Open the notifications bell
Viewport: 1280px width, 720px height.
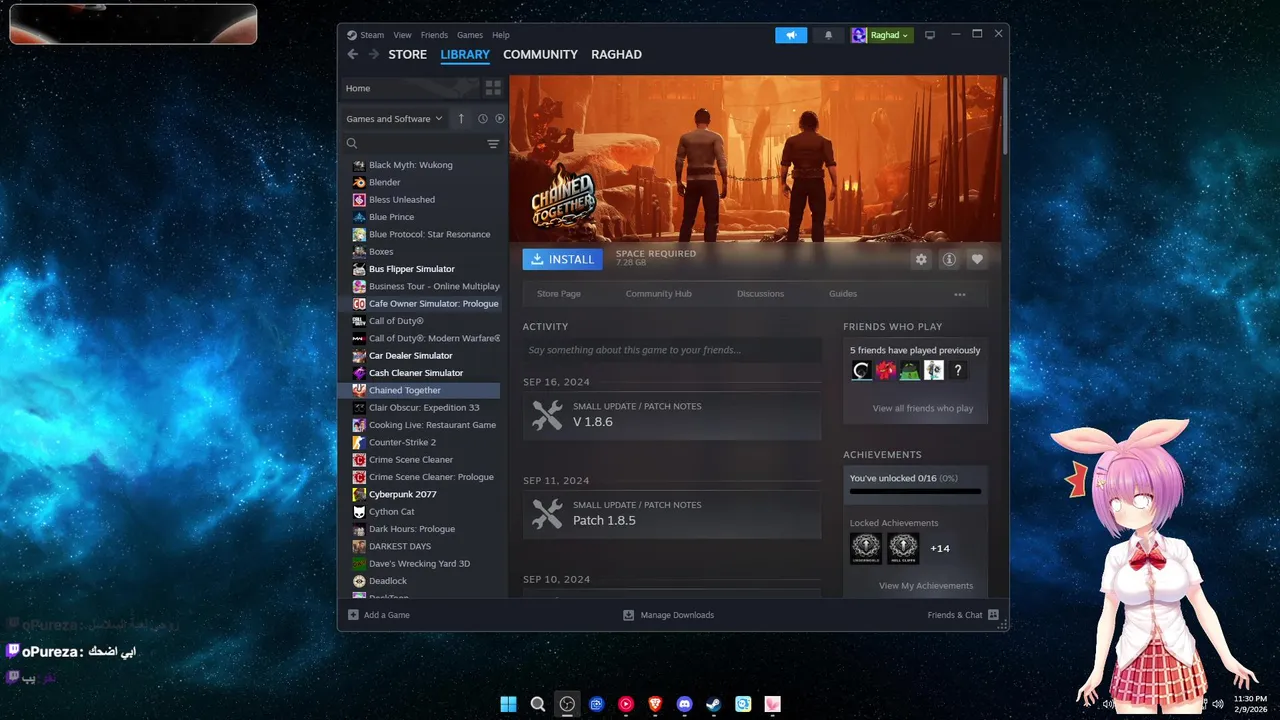point(828,35)
